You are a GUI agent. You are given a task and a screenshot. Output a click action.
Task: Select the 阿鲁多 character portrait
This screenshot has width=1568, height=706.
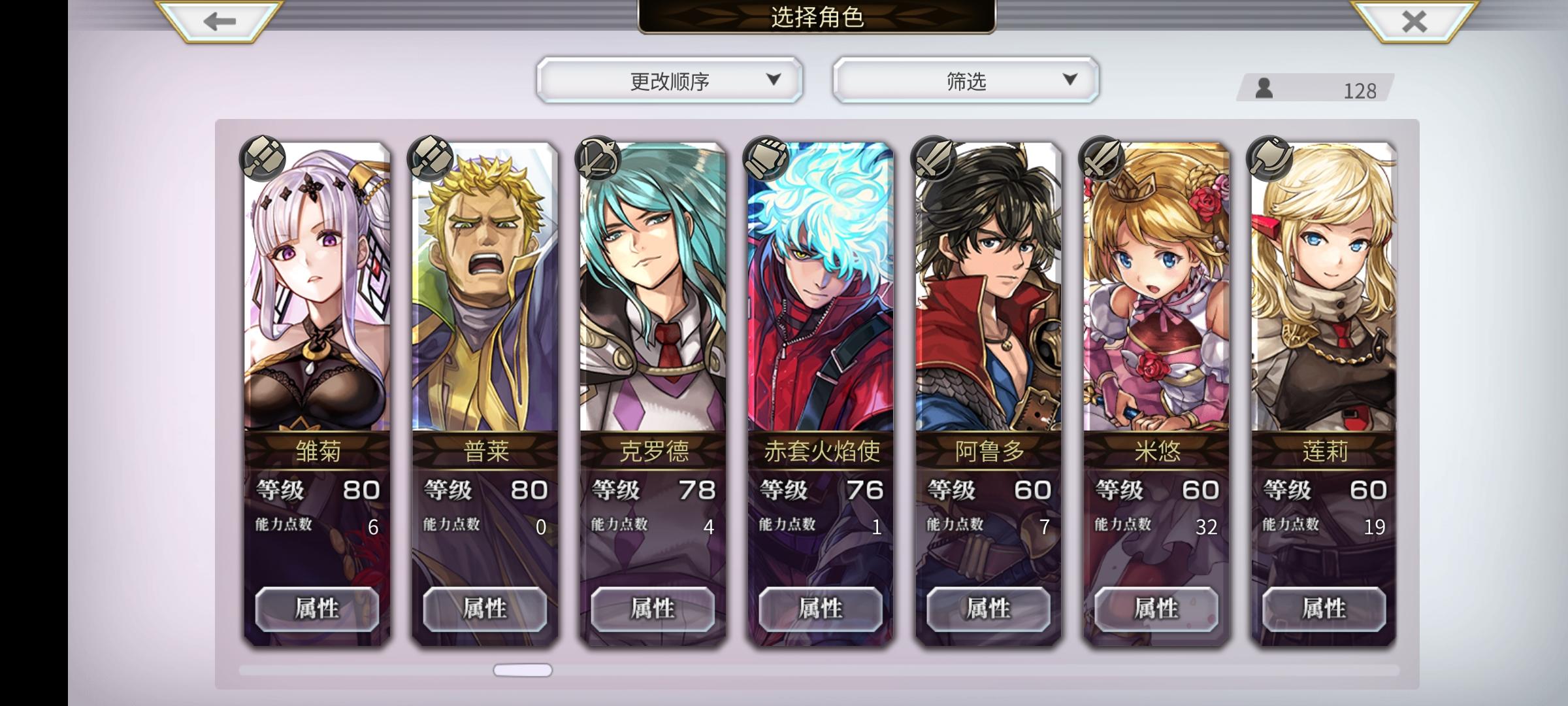(x=988, y=288)
